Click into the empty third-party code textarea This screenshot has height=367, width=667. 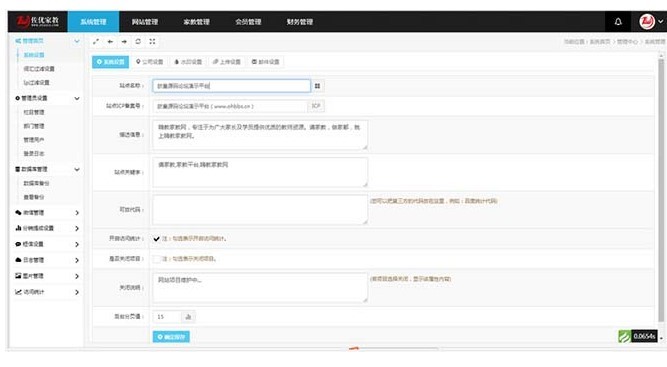260,210
